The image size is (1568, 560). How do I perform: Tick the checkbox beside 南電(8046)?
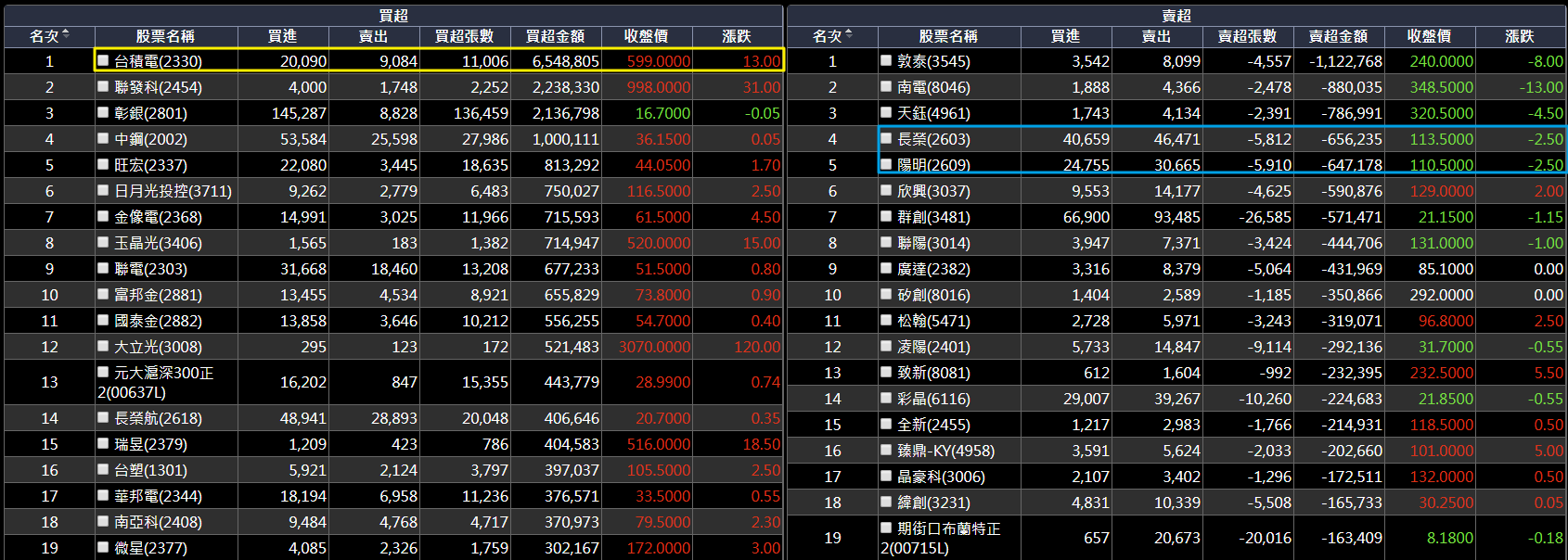887,86
